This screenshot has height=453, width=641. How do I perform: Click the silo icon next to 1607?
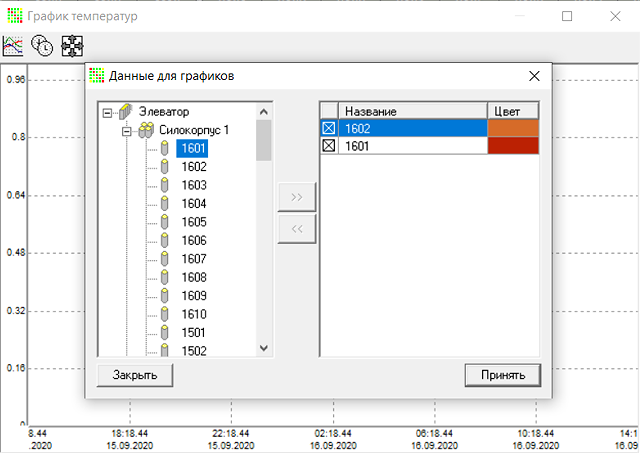(165, 258)
